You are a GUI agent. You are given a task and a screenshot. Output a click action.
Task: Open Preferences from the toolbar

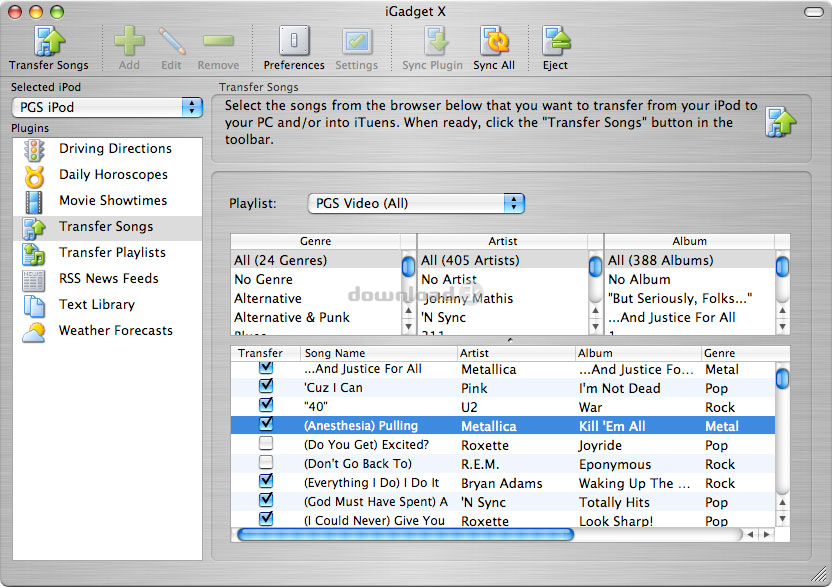[293, 46]
